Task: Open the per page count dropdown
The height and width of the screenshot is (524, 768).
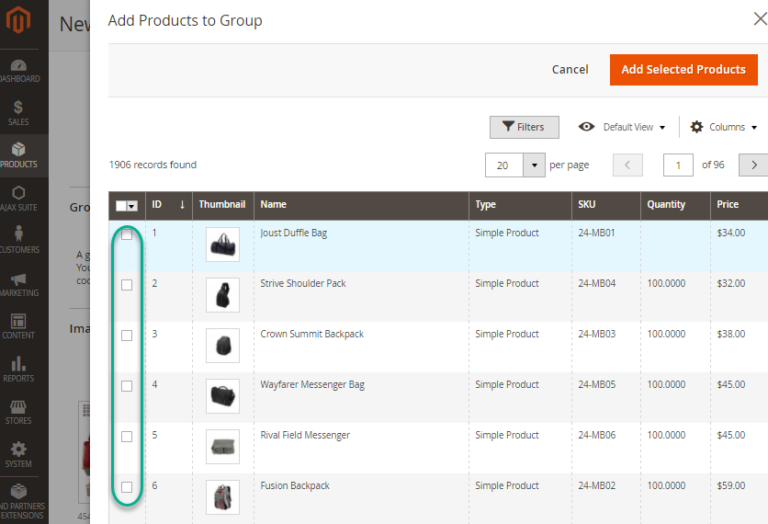Action: [x=535, y=165]
